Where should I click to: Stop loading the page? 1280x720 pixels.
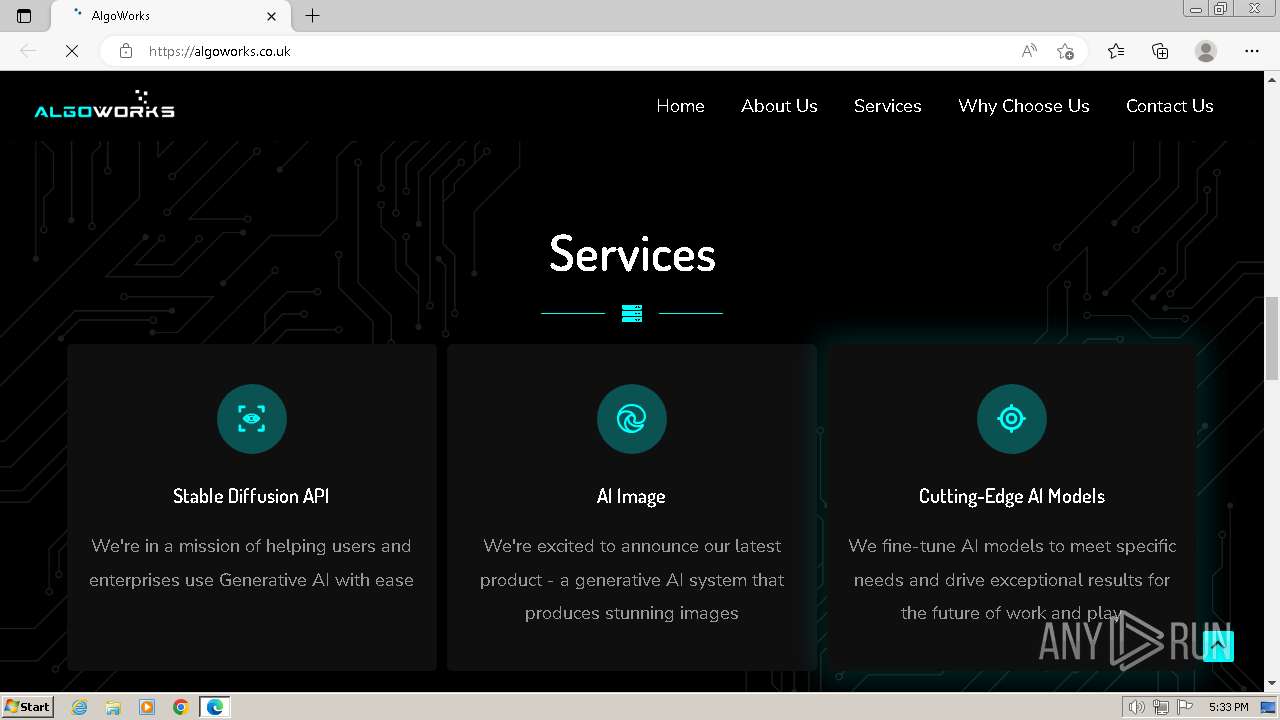click(x=72, y=51)
